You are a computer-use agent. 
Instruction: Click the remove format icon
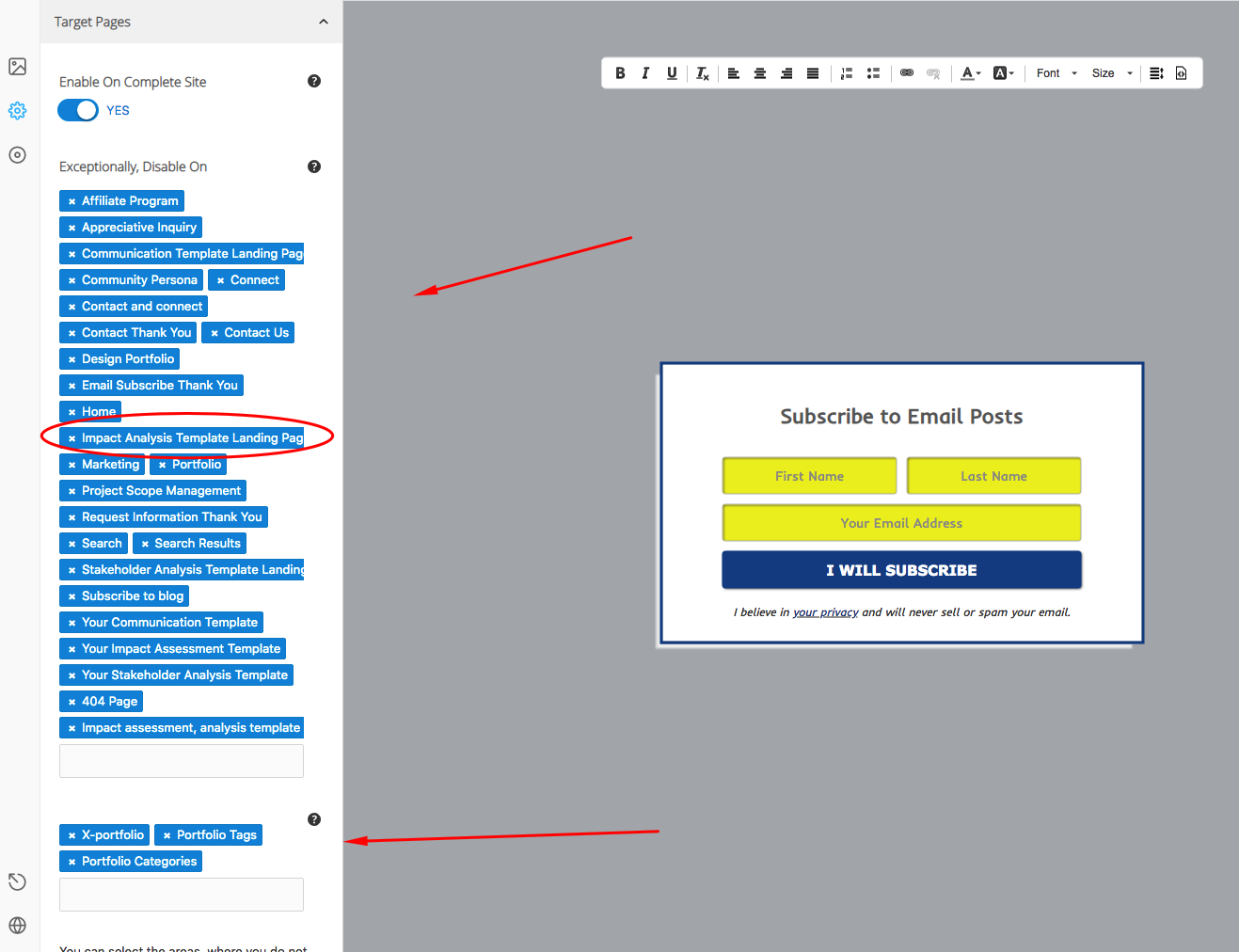[x=702, y=73]
